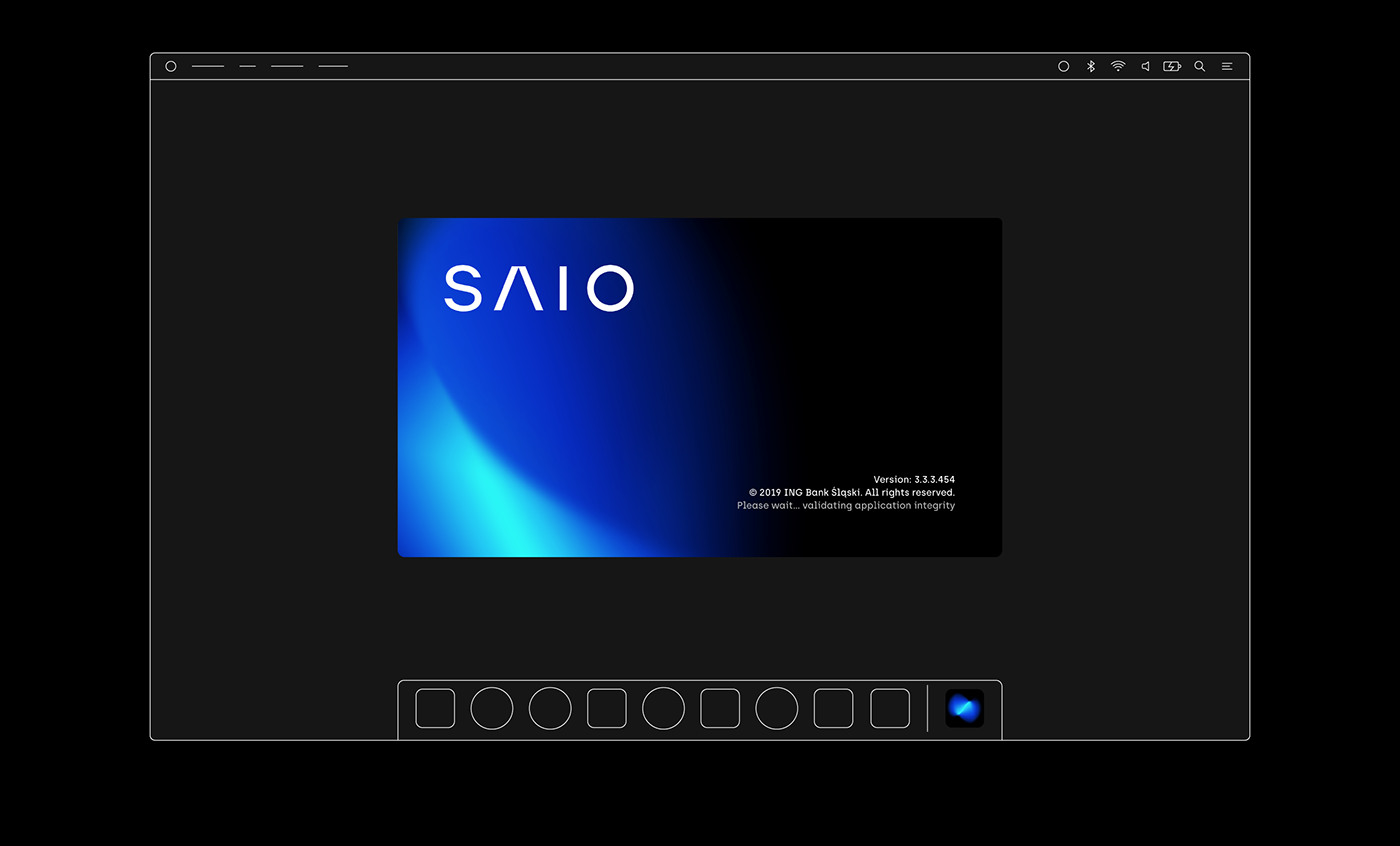Open the three-line menu icon at the menu bar's right end
This screenshot has height=846, width=1400.
tap(1227, 66)
